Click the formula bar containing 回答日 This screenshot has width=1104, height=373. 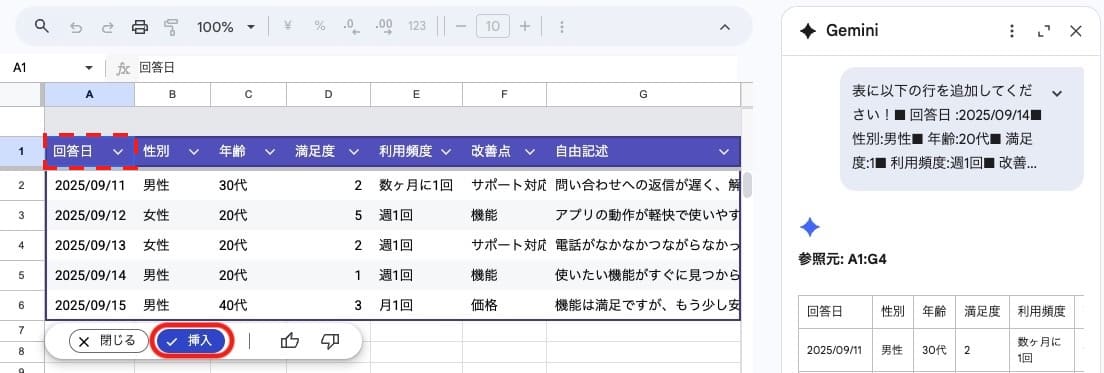point(437,68)
